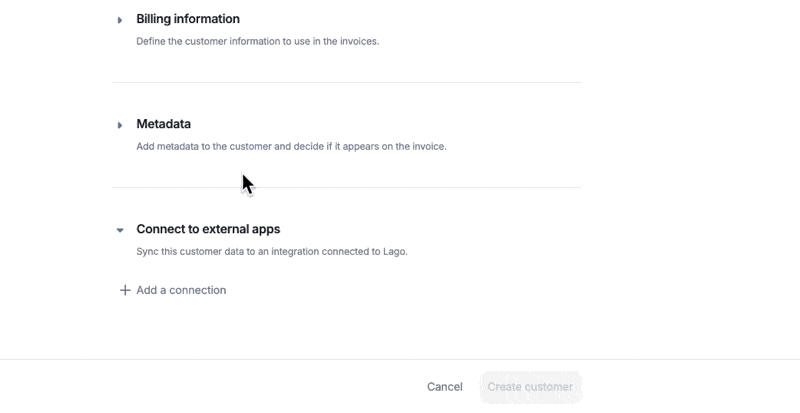Click the divider below Billing information section

[346, 82]
